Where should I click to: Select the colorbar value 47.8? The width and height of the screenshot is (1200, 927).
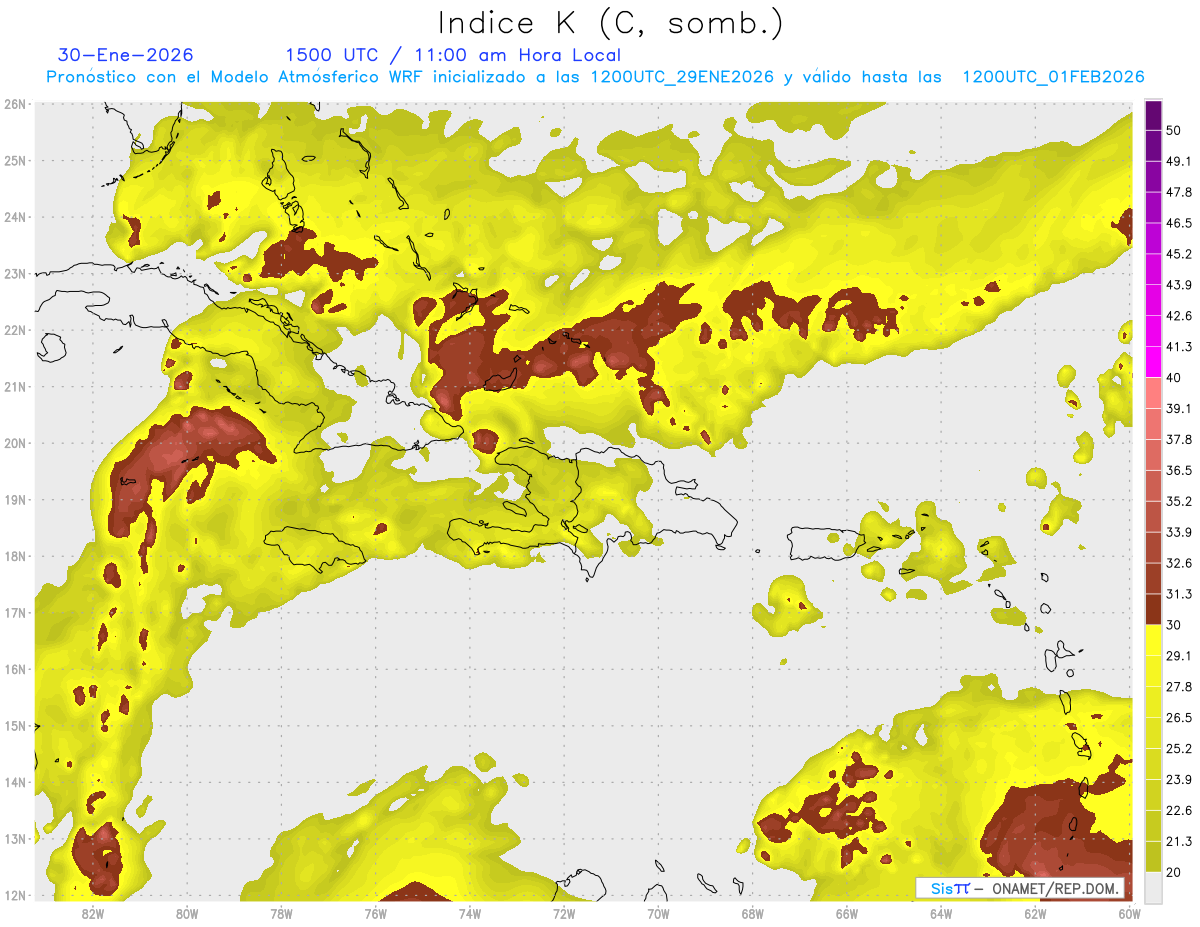[1179, 191]
